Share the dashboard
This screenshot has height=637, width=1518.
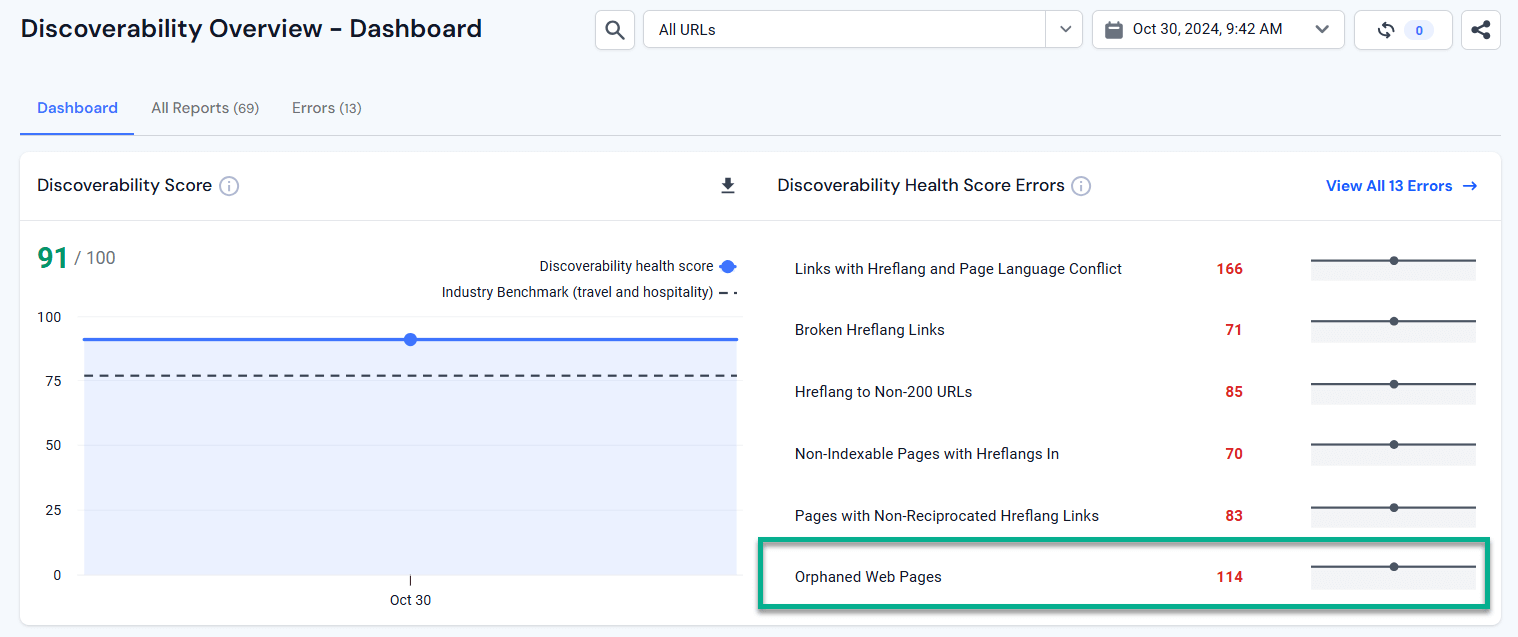tap(1480, 29)
